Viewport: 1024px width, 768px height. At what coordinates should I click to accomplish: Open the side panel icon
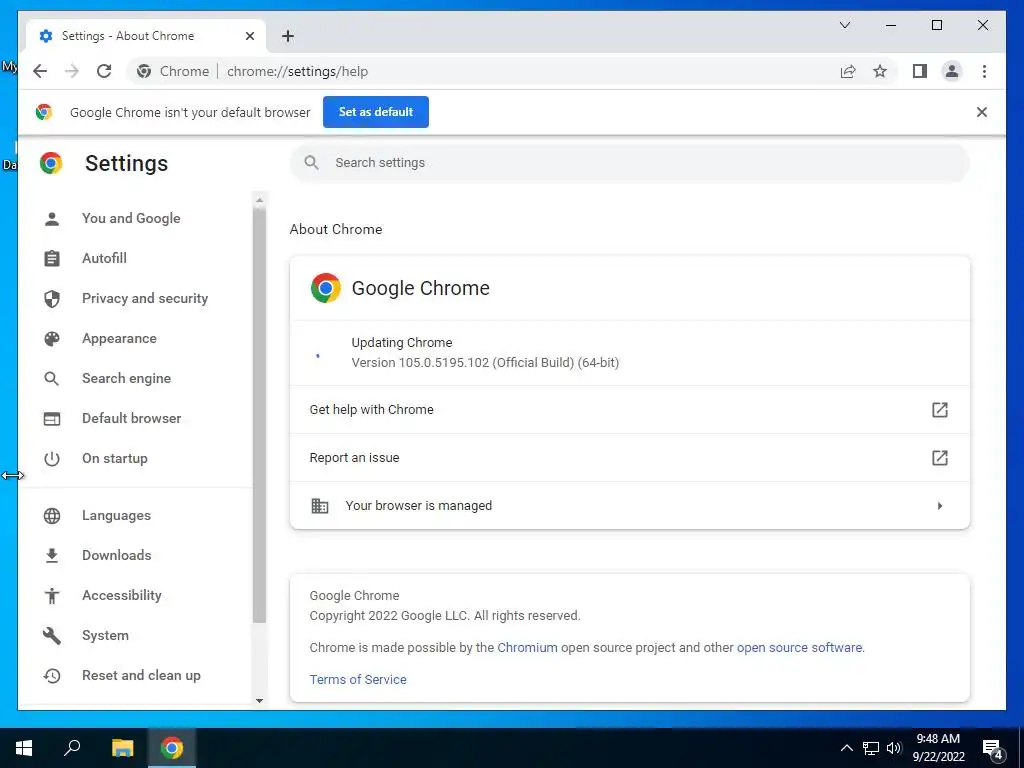click(x=920, y=71)
